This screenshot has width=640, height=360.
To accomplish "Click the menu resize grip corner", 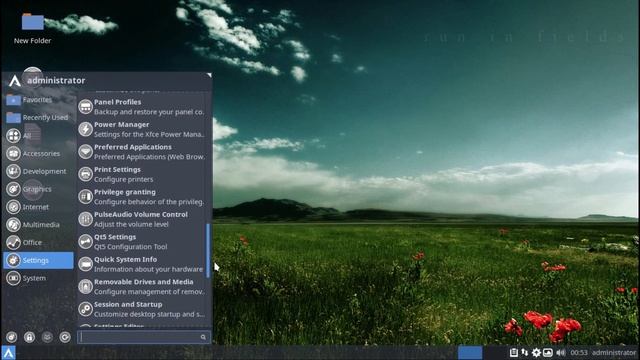I will tap(209, 75).
